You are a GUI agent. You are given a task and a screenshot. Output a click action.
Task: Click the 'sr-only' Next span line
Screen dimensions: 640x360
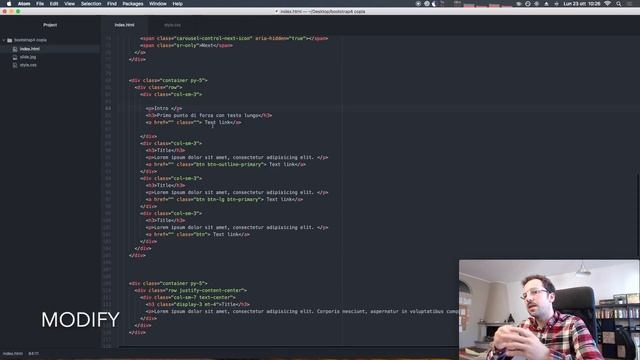tap(186, 45)
